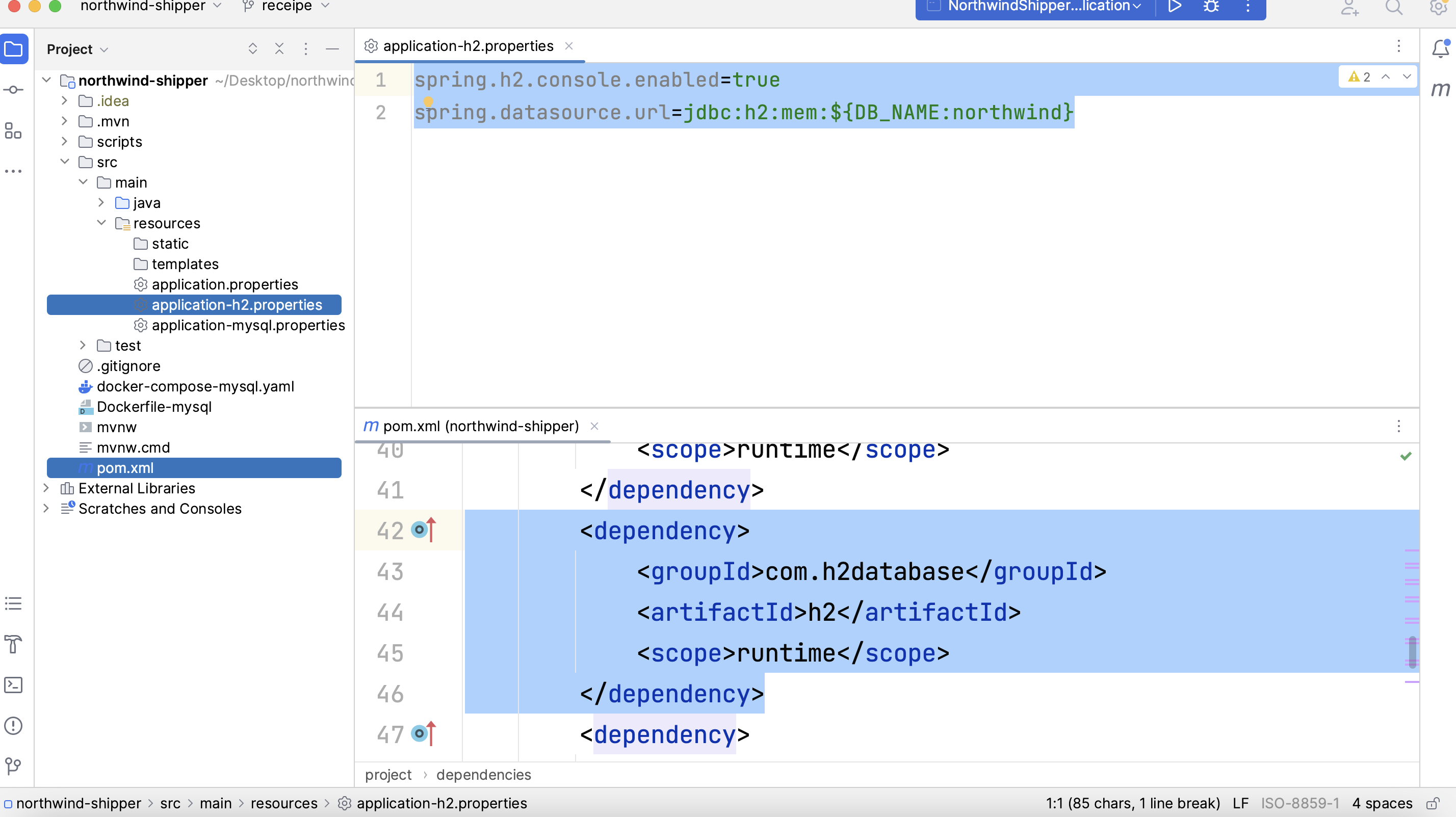This screenshot has height=817, width=1456.
Task: Open the Git tool window
Action: click(14, 766)
